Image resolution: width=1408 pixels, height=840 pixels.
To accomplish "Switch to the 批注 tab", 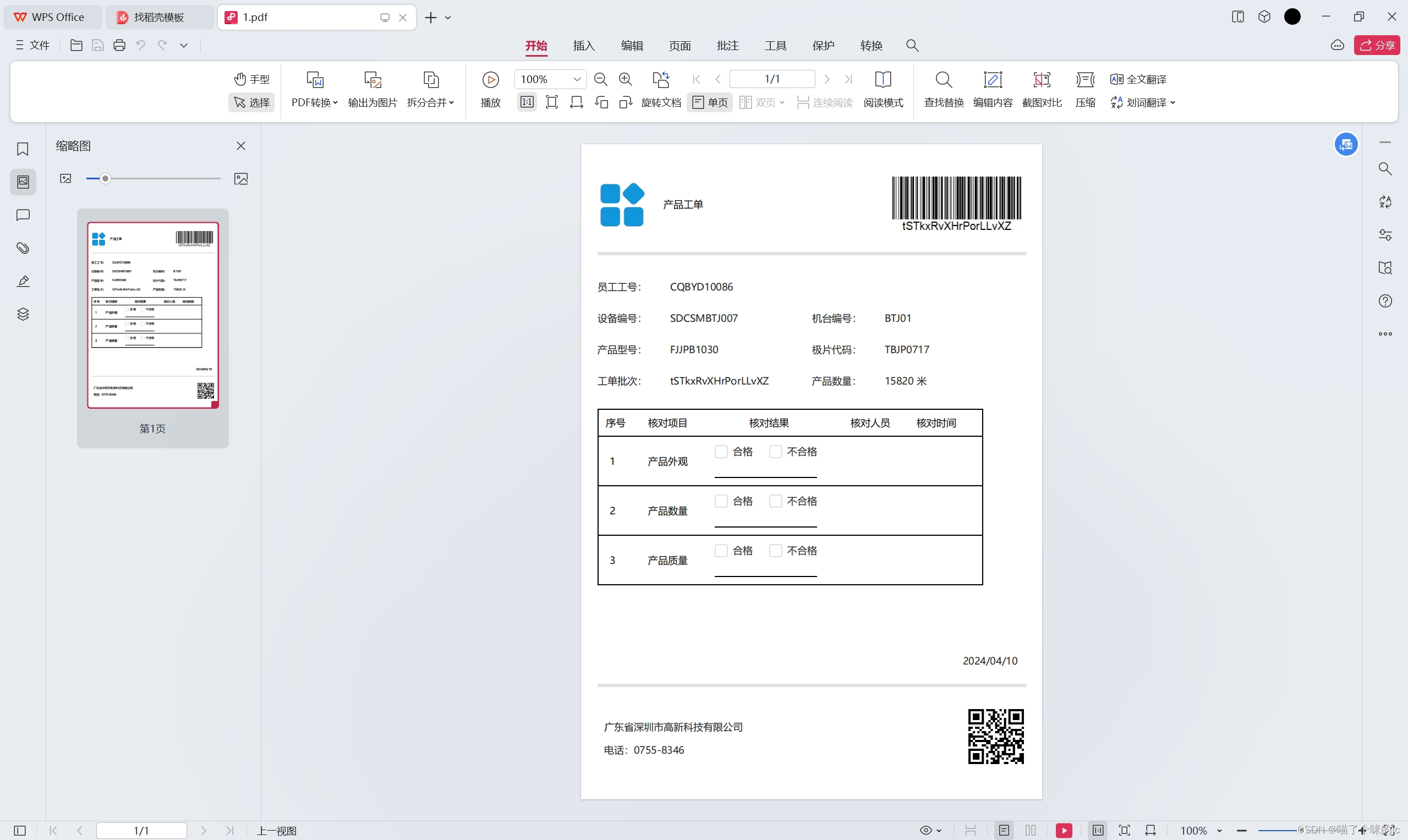I will coord(727,46).
